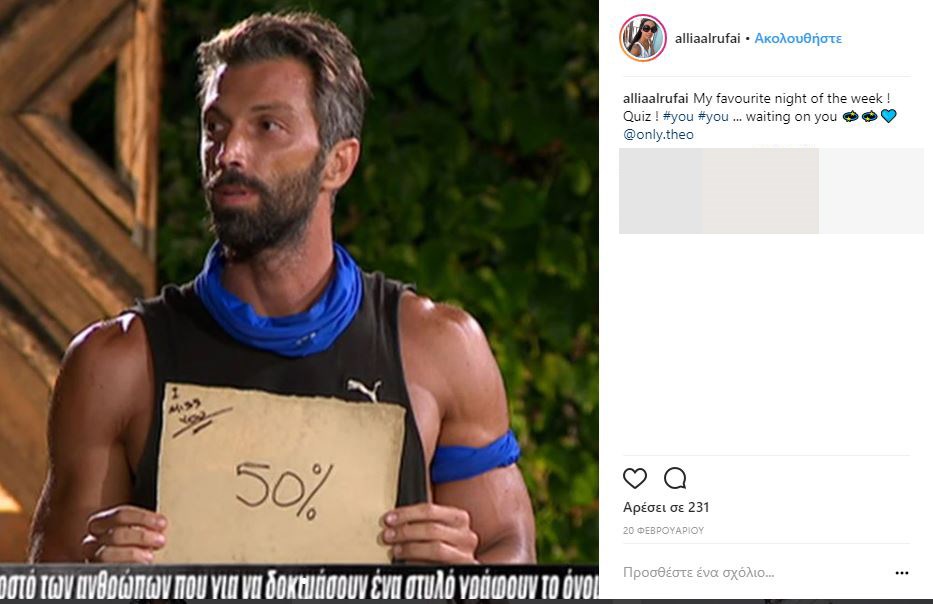
Task: Open the second #you hashtag
Action: pos(713,116)
